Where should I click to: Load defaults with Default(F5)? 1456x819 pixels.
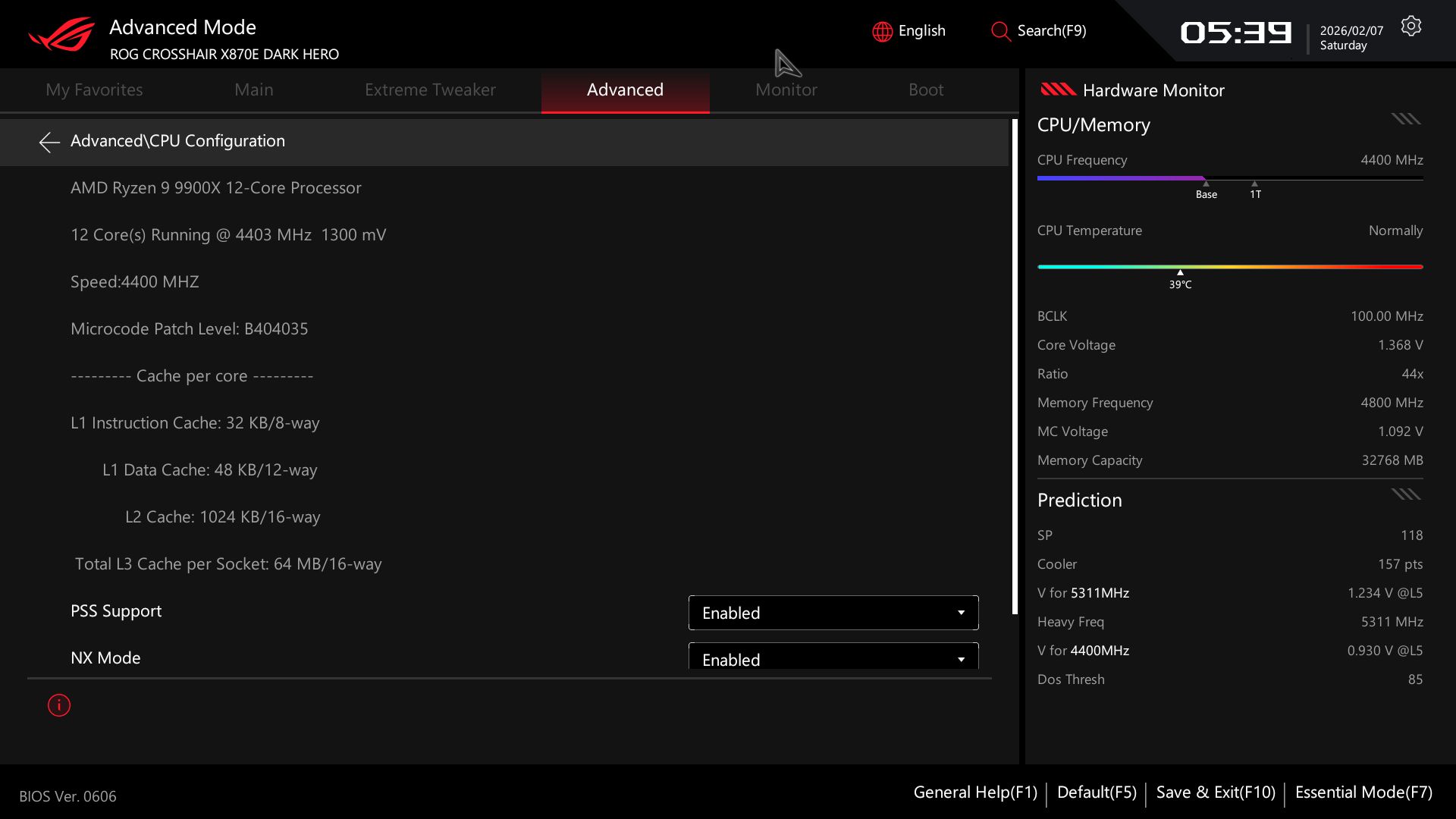pos(1097,792)
